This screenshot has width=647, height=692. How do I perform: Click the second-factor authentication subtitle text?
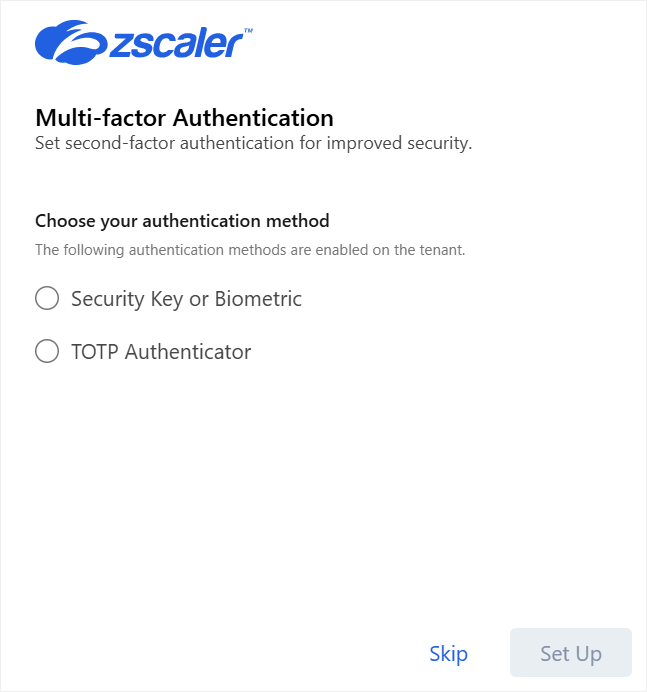[253, 143]
